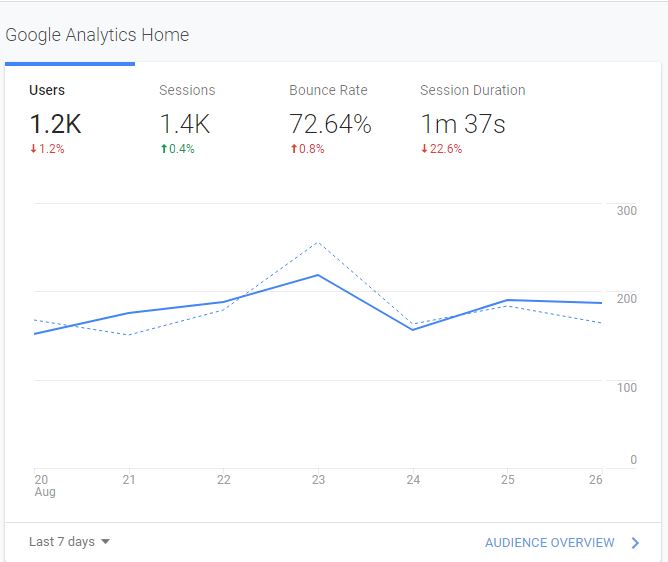
Task: Click the 100 y-axis label
Action: tap(627, 388)
